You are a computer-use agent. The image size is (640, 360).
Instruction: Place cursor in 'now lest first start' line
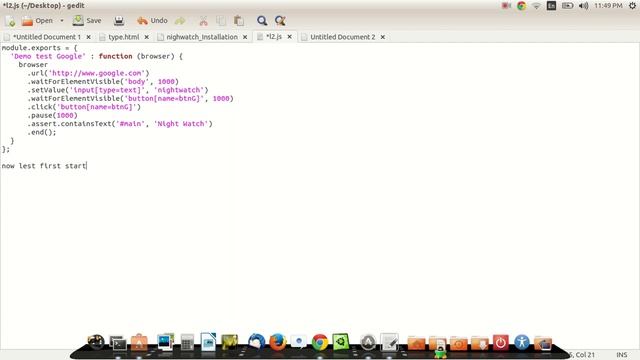coord(44,166)
